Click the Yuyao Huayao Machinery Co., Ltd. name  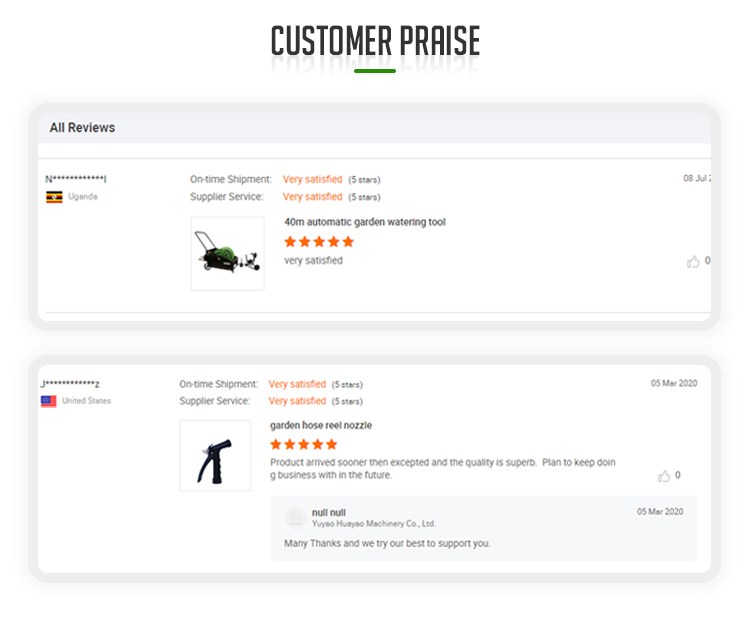coord(374,524)
